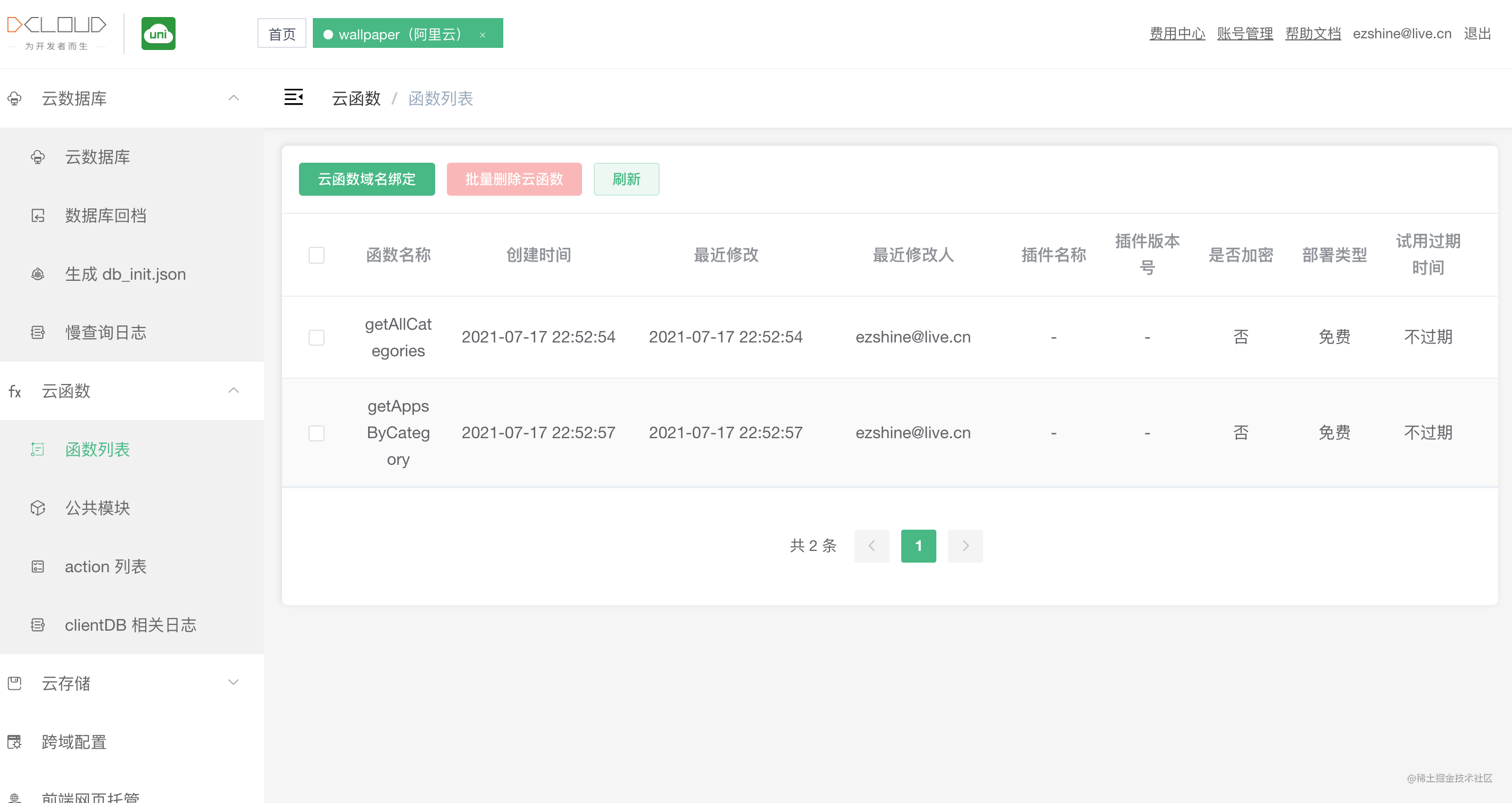Open clientDB 相关日志 menu item
1512x803 pixels.
[131, 625]
